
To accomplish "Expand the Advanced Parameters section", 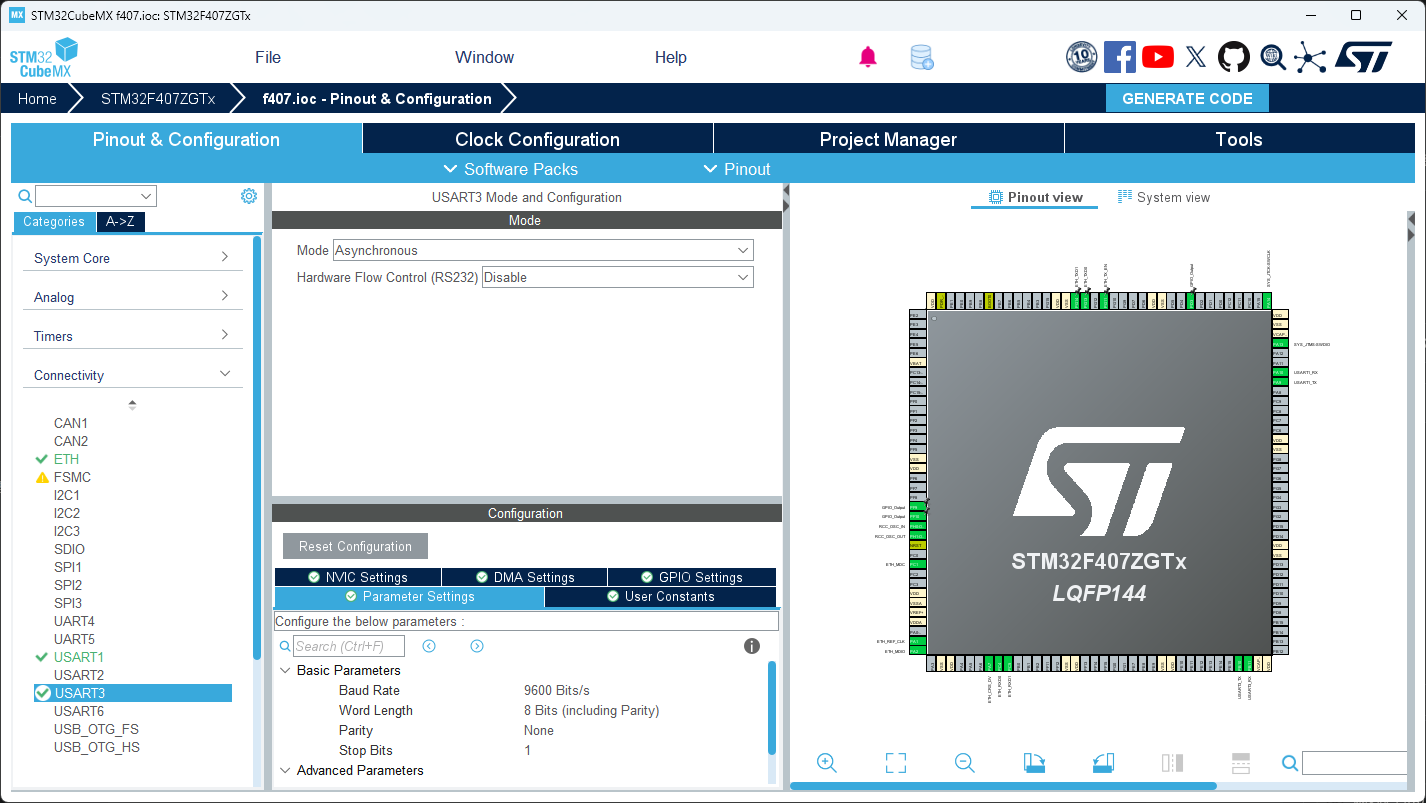I will [286, 770].
